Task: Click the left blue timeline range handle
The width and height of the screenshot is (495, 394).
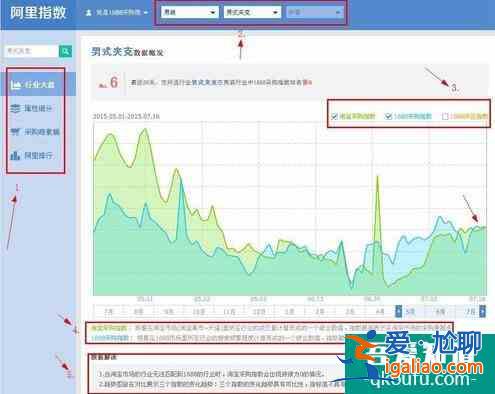Action: [x=398, y=311]
